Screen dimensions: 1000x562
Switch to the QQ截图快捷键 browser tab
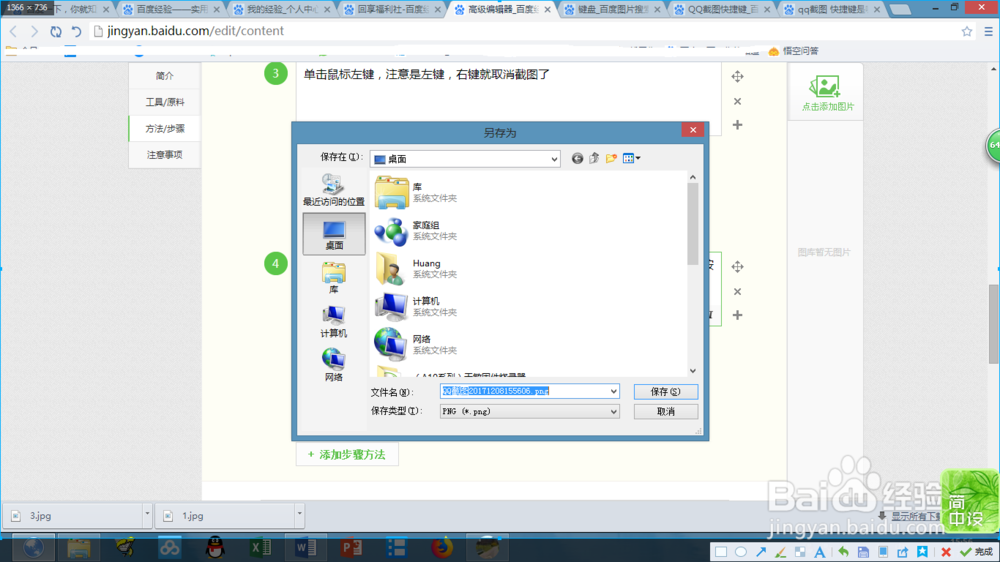(x=723, y=10)
